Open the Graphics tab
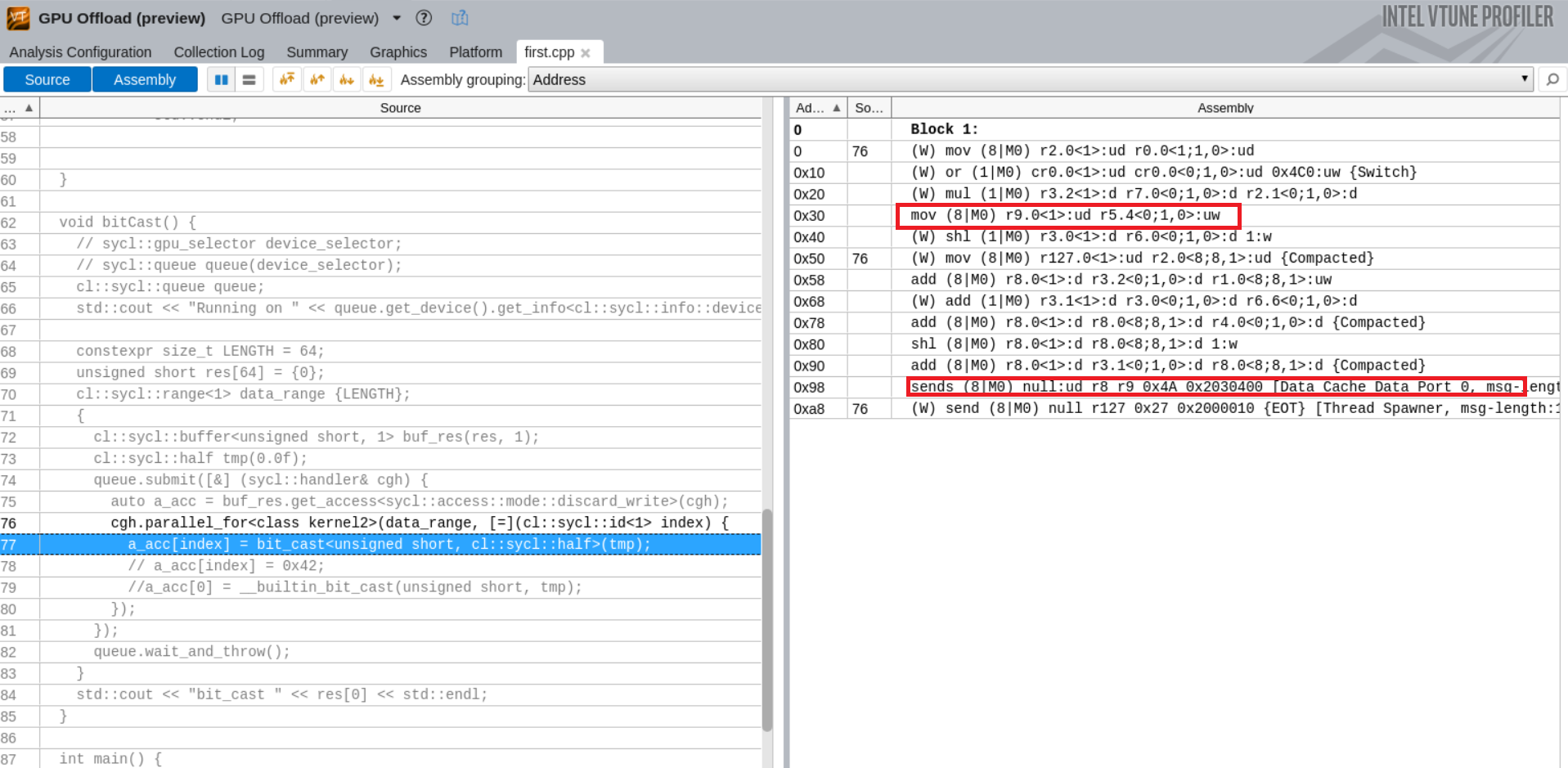Screen dimensions: 1568x768 (398, 52)
